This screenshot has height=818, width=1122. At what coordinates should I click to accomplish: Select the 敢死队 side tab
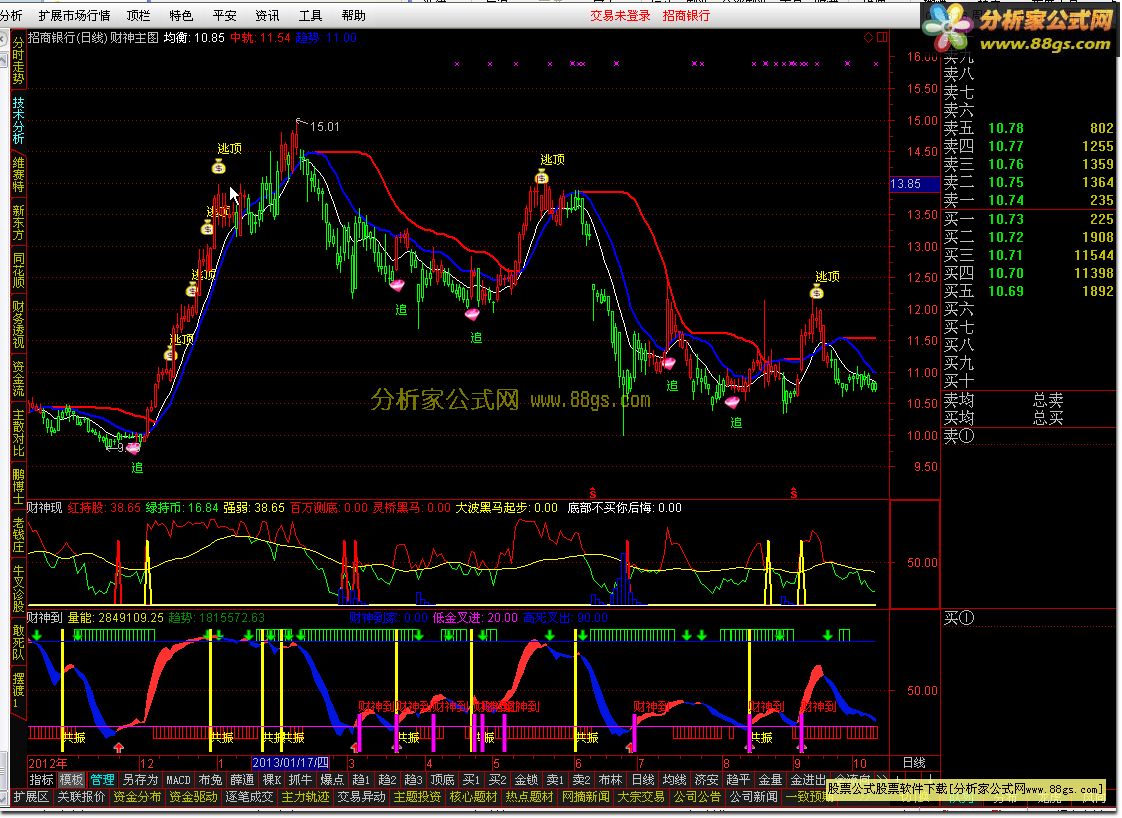pos(18,642)
